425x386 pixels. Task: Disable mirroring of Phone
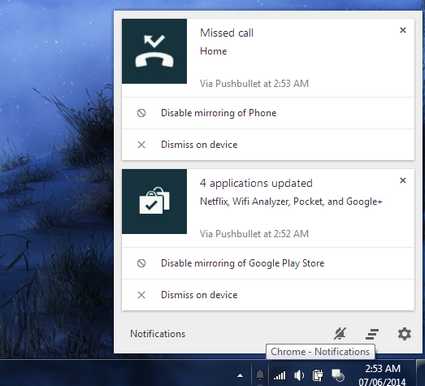(x=268, y=113)
